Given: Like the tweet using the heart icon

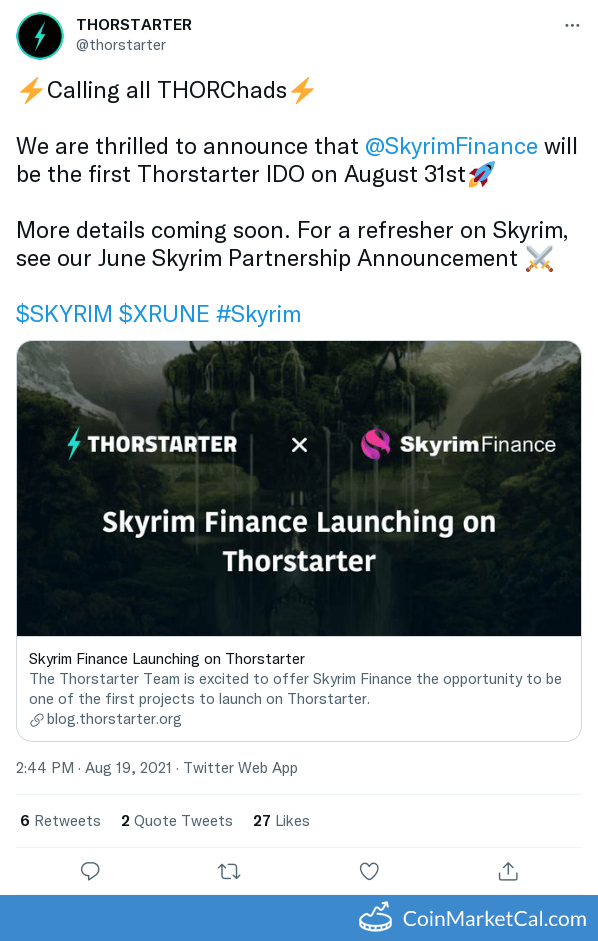Looking at the screenshot, I should (369, 871).
